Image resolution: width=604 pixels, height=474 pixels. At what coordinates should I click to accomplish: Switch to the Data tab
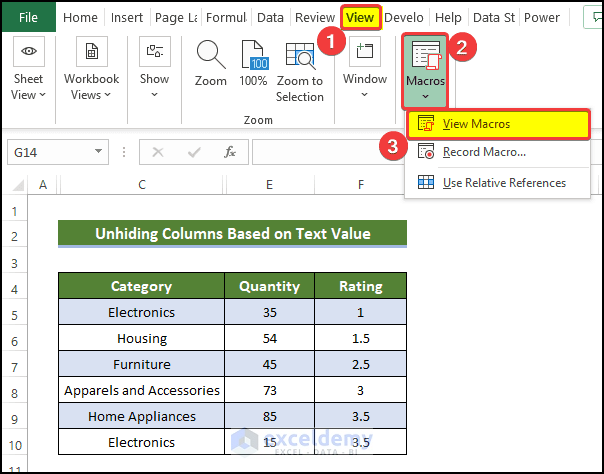(270, 17)
